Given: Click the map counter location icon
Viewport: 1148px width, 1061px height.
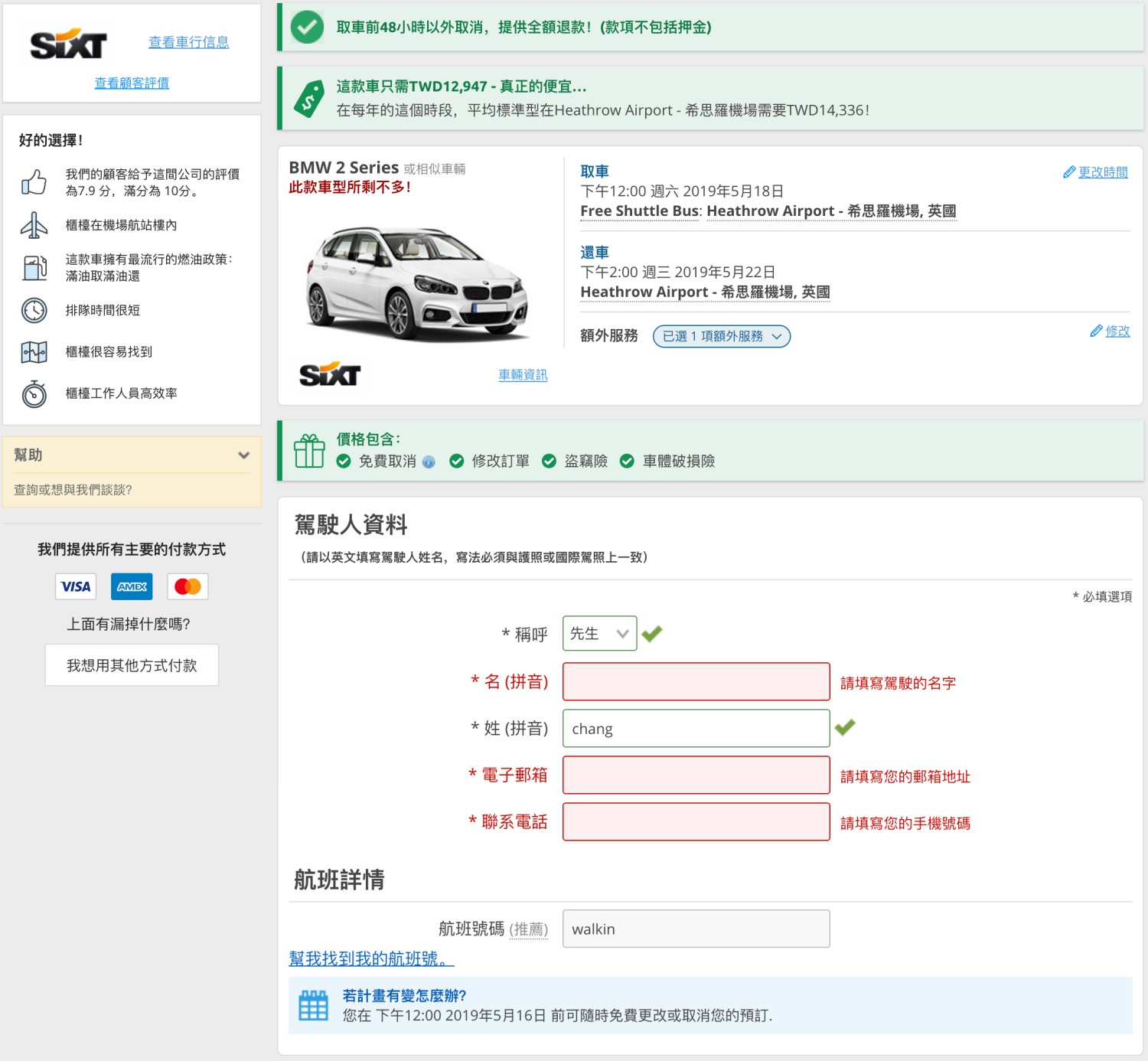Looking at the screenshot, I should click(x=34, y=352).
